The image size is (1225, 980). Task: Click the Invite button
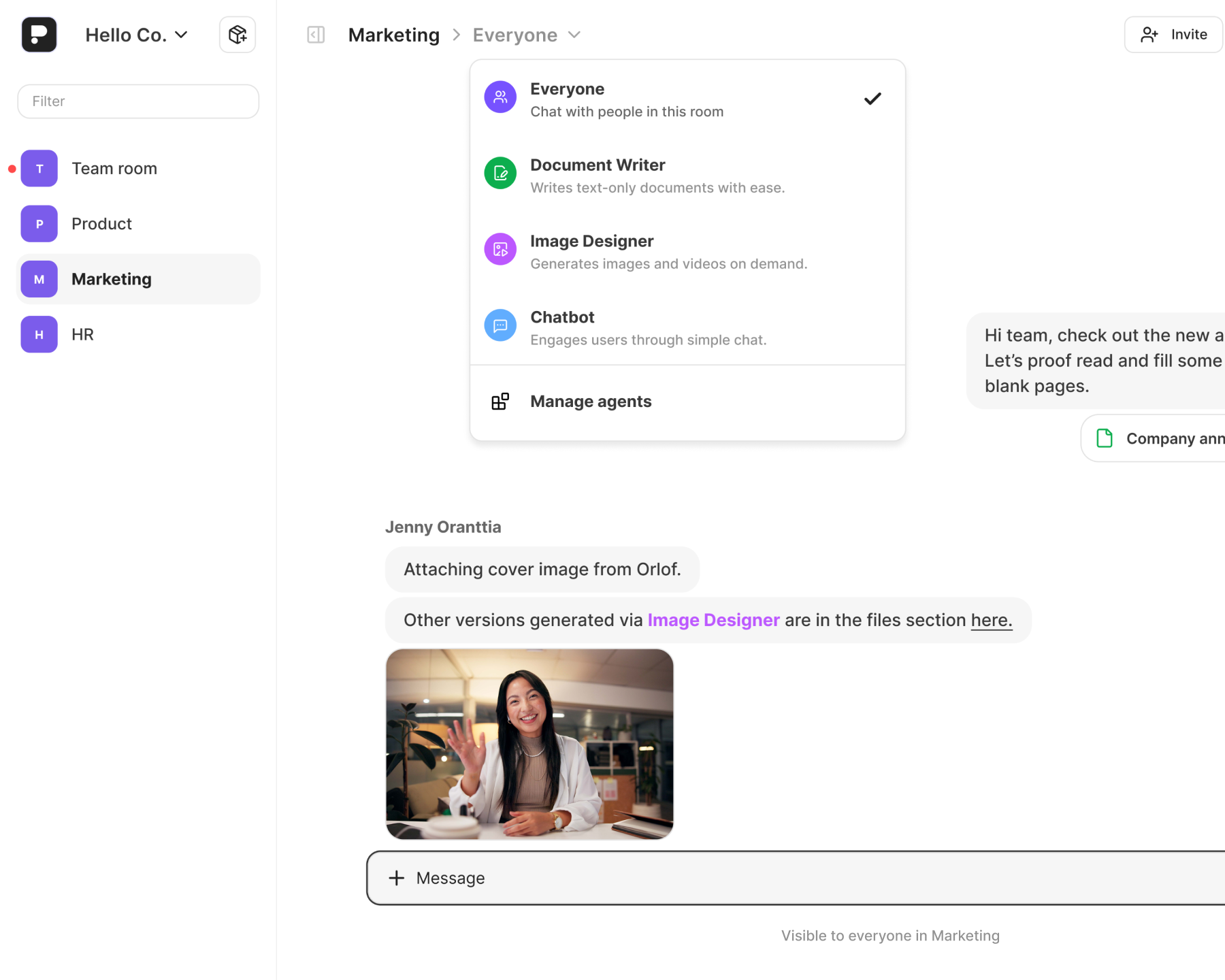pyautogui.click(x=1173, y=35)
